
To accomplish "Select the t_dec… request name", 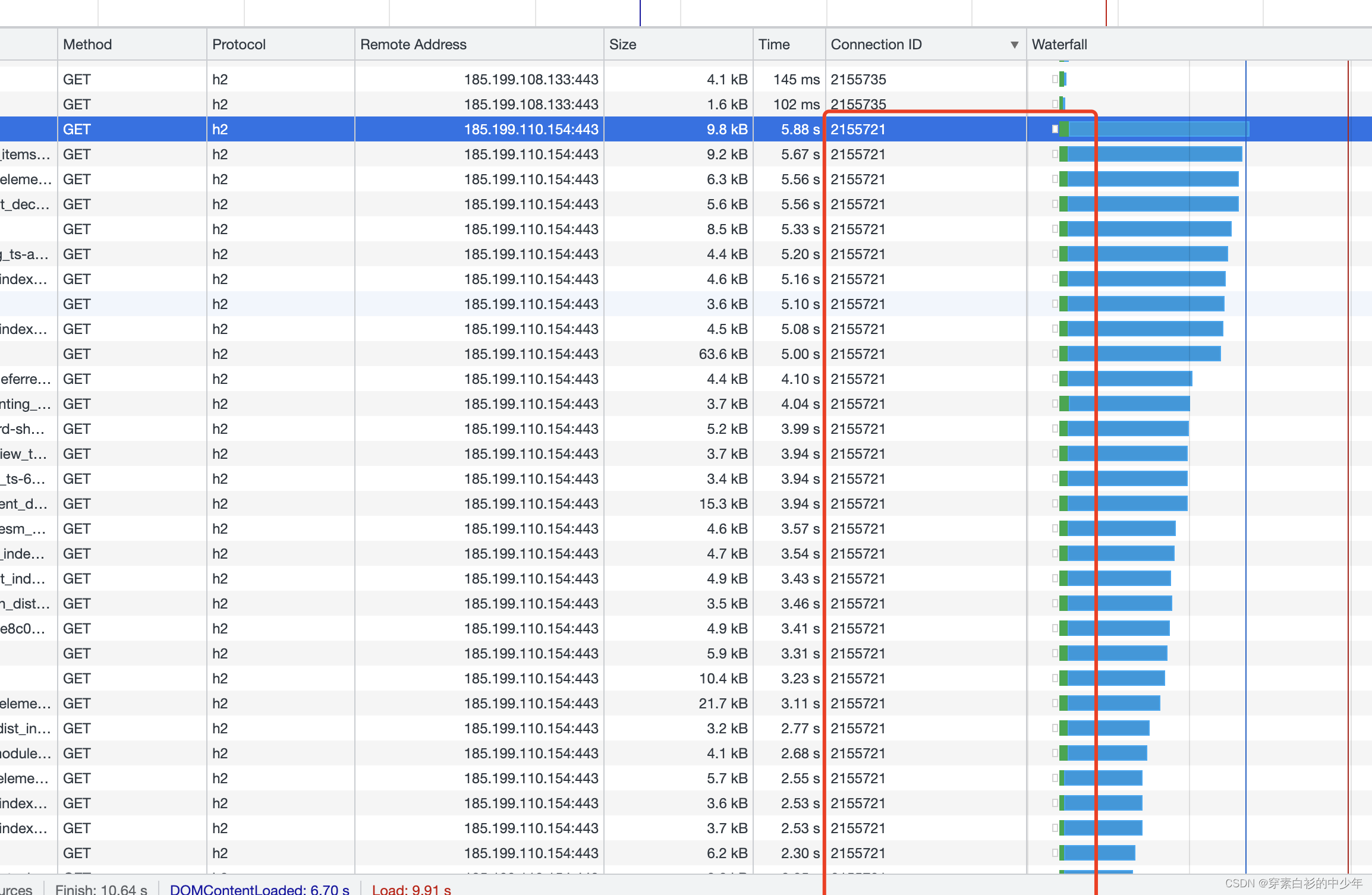I will pyautogui.click(x=25, y=204).
